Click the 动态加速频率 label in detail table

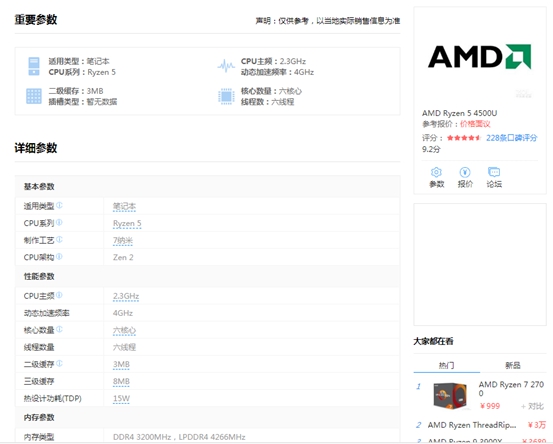pyautogui.click(x=47, y=313)
